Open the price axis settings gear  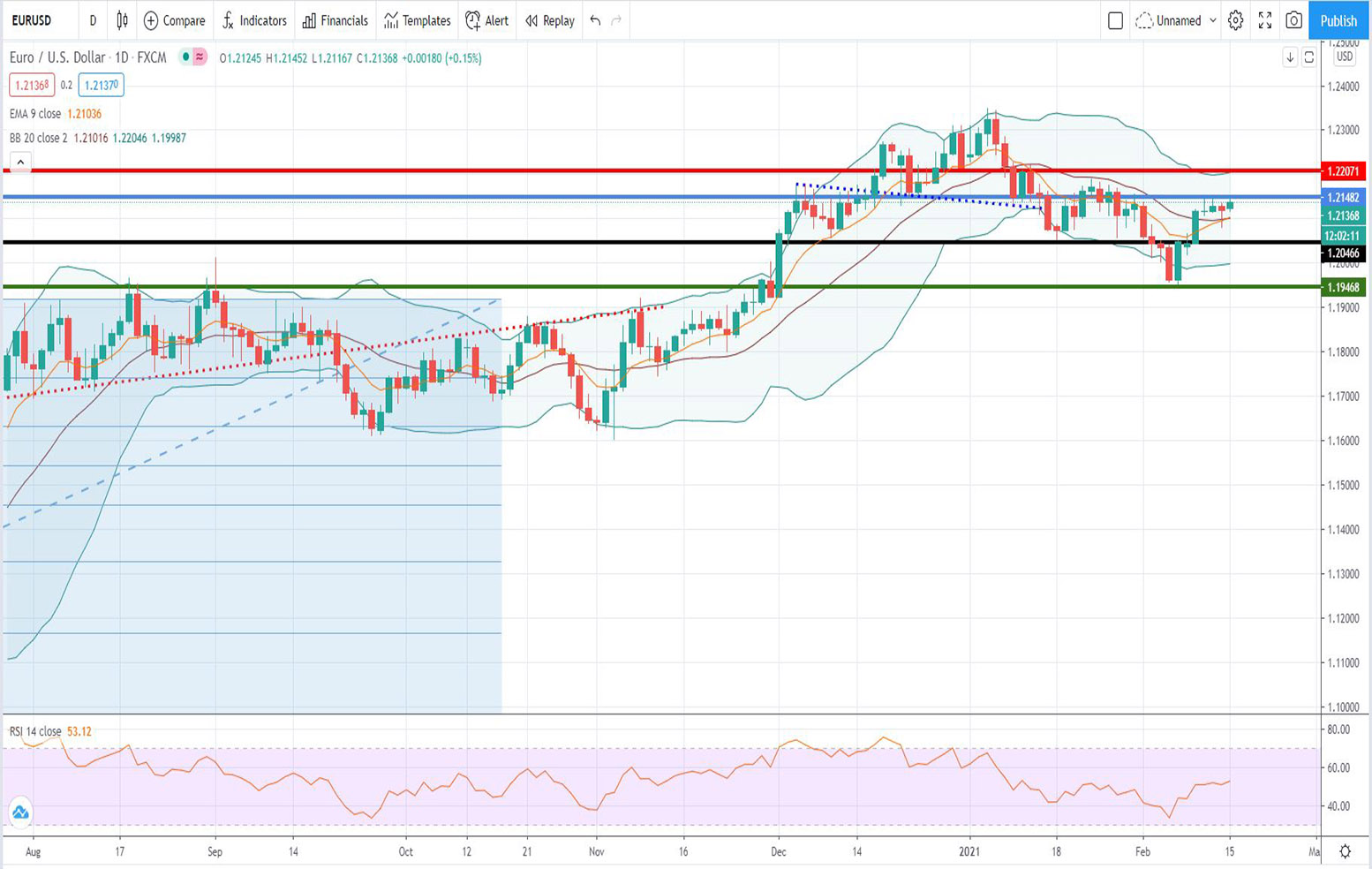pos(1345,851)
